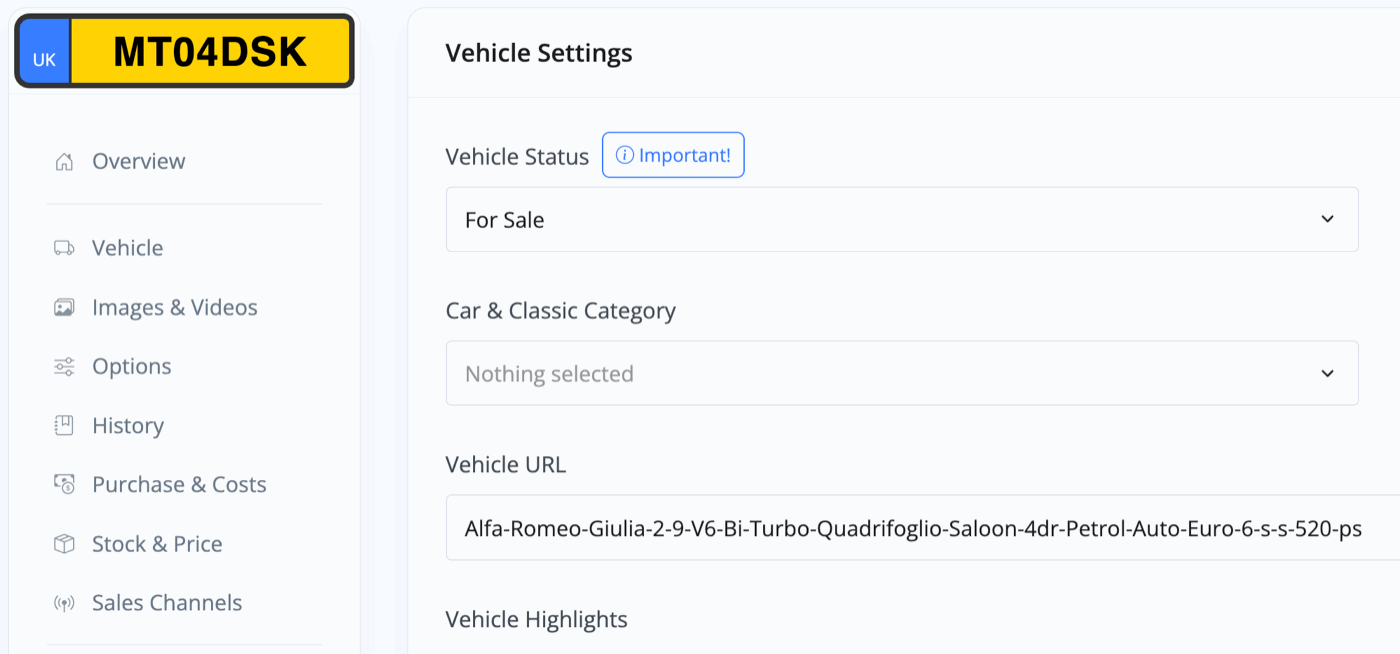The height and width of the screenshot is (654, 1400).
Task: Click the info icon in Important! badge
Action: 624,155
